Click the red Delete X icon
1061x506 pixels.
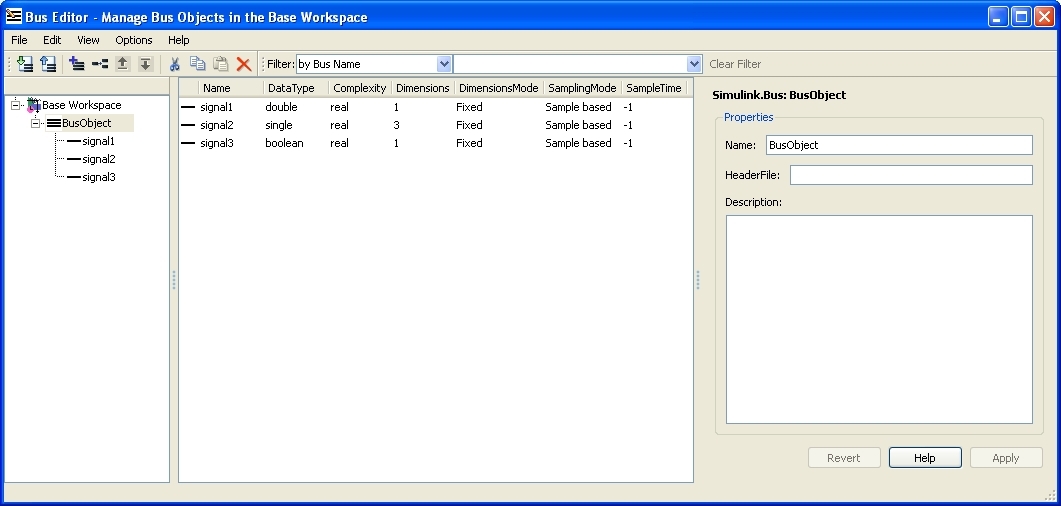244,64
